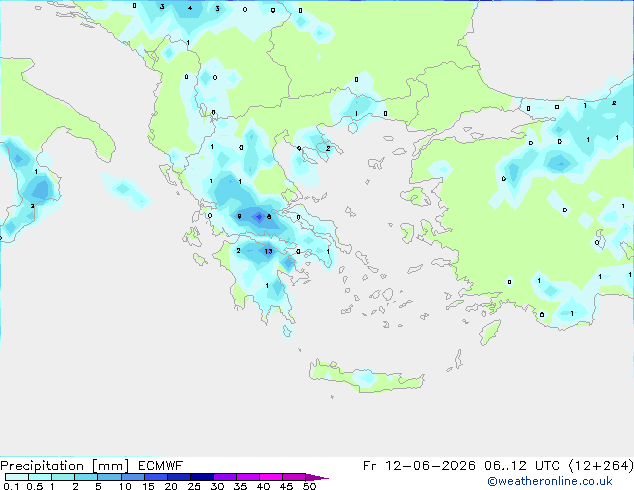Screen dimensions: 634x490
Task: Click the 25–30 mm navy legend swatch
Action: coord(201,477)
